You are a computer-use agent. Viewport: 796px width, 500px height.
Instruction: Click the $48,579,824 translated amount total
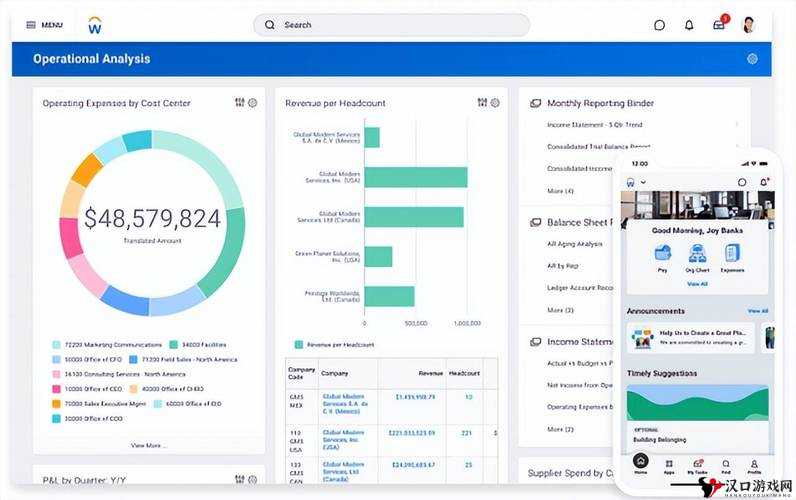(x=152, y=219)
